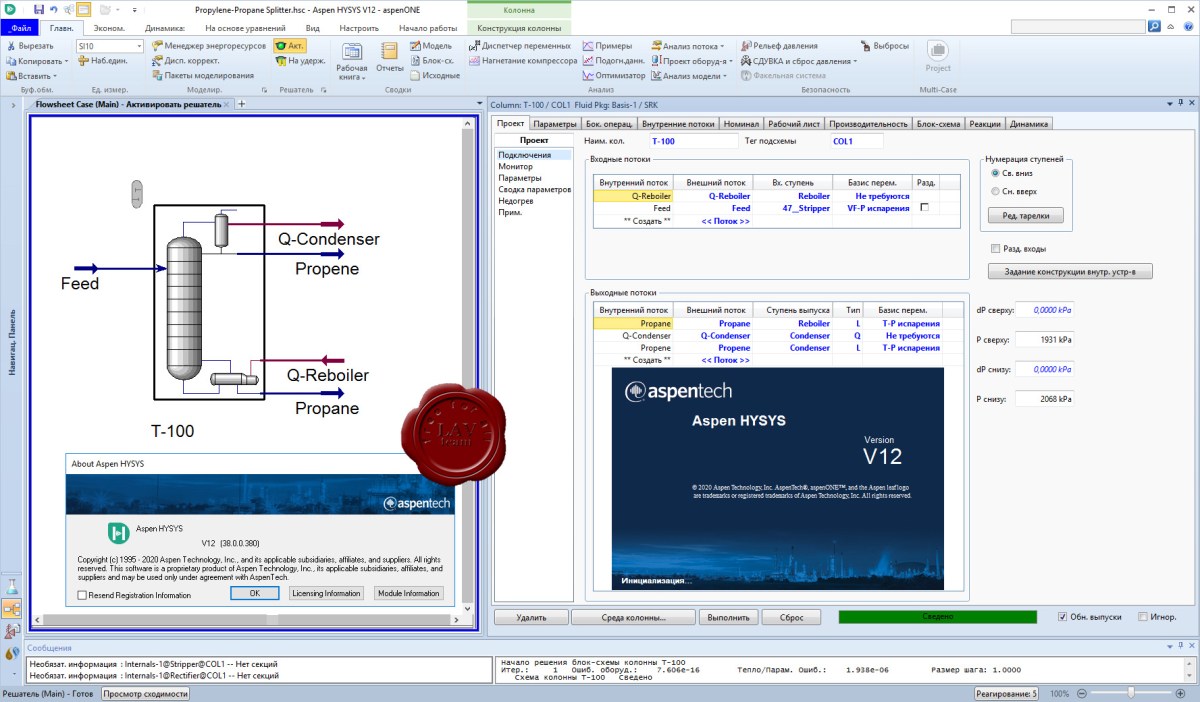This screenshot has height=702, width=1200.
Task: Toggle the Разд. checkbox in Feed row
Action: click(924, 208)
